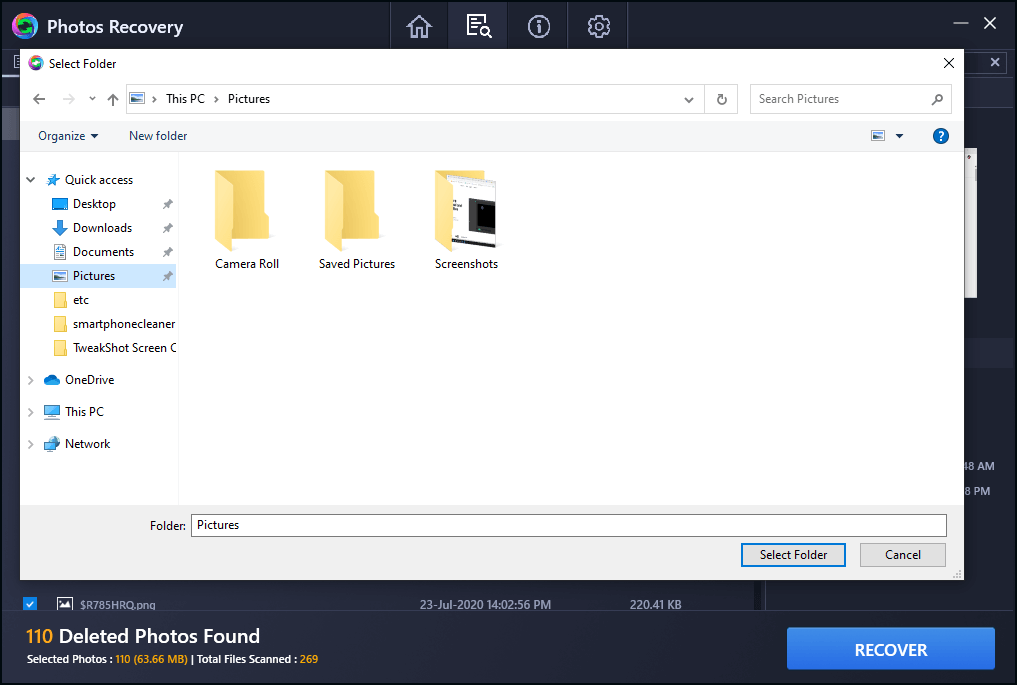Viewport: 1017px width, 685px height.
Task: Confirm with the Select Folder button
Action: pyautogui.click(x=793, y=555)
